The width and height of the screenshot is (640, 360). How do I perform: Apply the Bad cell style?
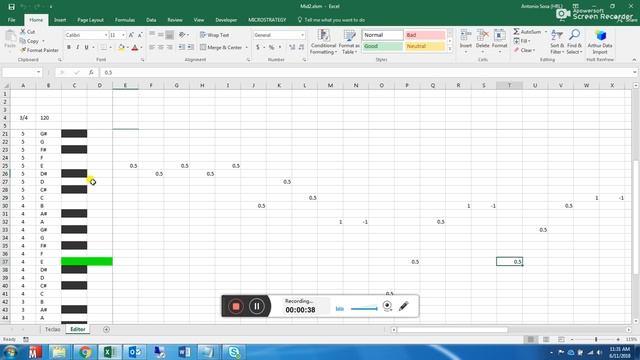[x=424, y=35]
